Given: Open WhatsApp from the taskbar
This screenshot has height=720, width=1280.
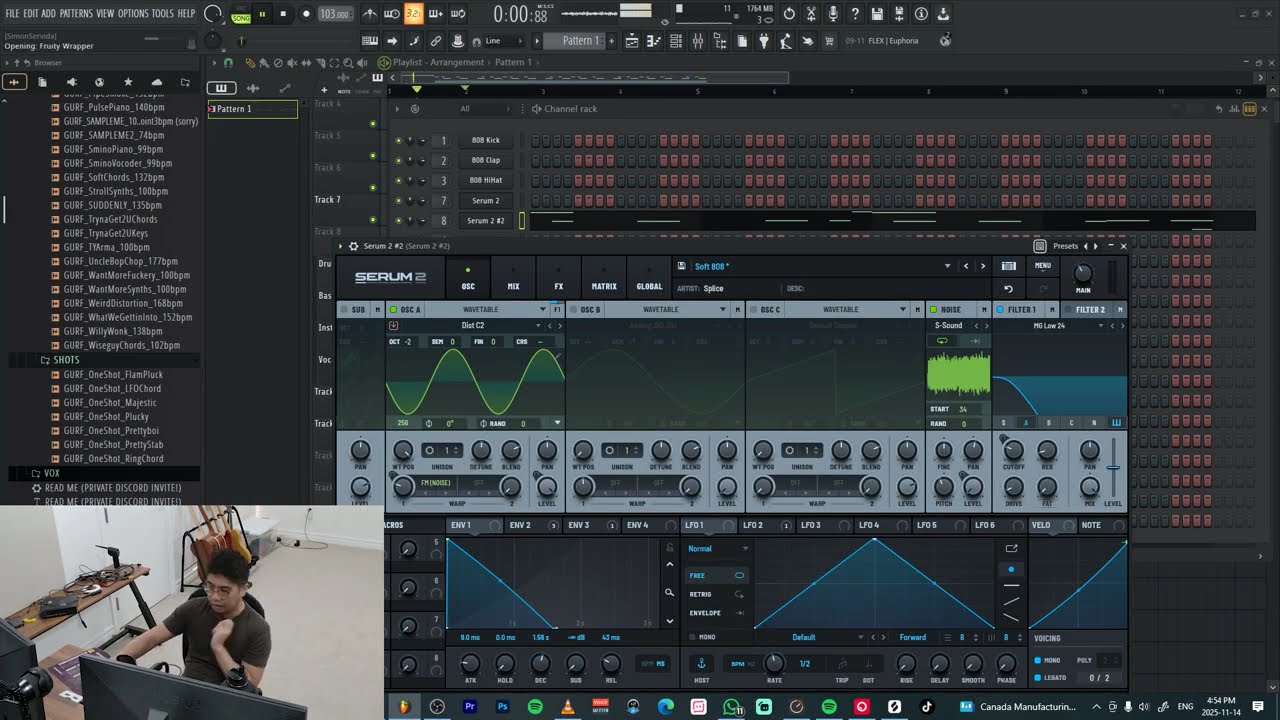Looking at the screenshot, I should pos(731,707).
